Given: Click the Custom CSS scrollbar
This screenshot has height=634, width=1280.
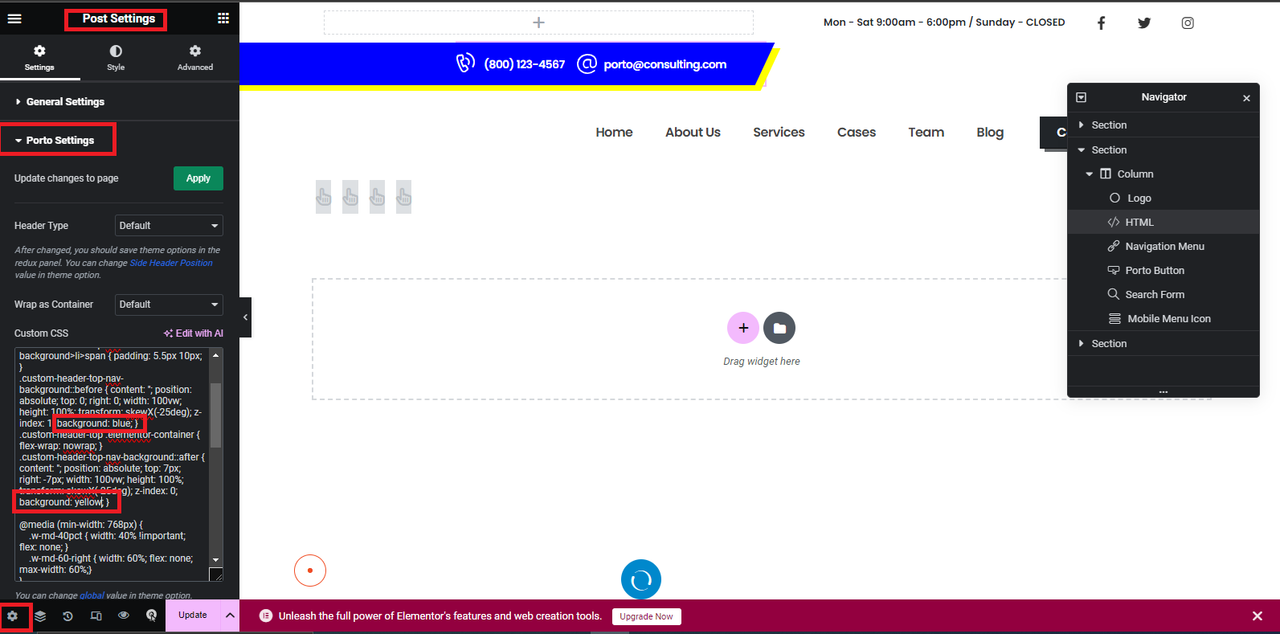Looking at the screenshot, I should click(215, 414).
